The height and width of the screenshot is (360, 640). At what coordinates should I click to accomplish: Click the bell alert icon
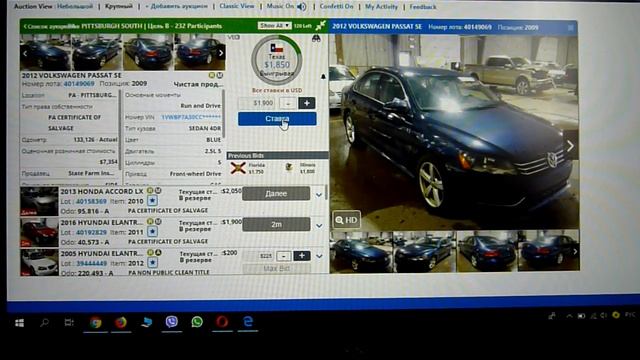click(323, 76)
